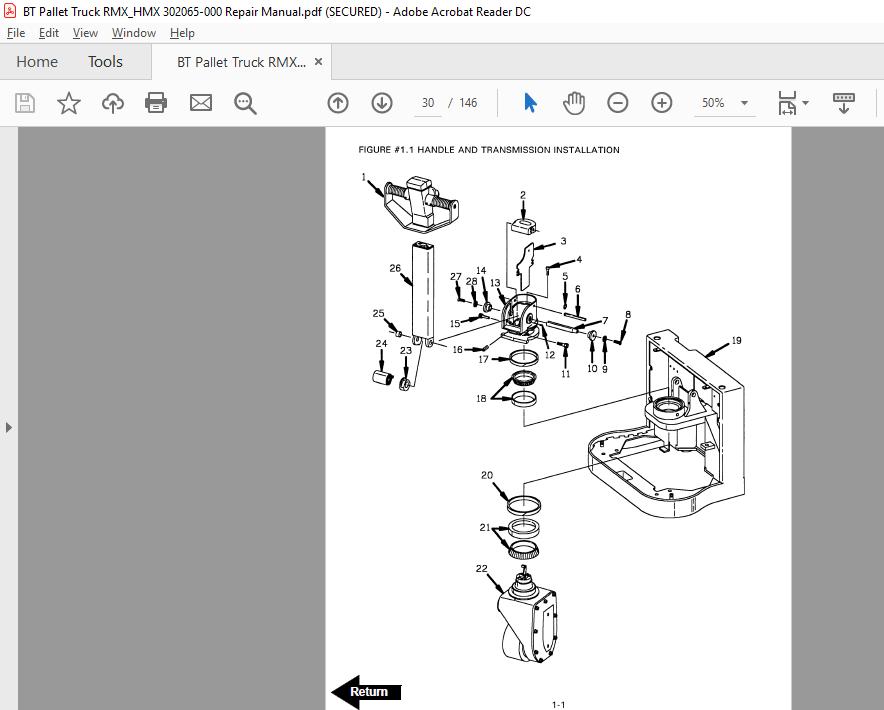Click the Return arrow link on the page
The height and width of the screenshot is (710, 884).
pyautogui.click(x=366, y=691)
